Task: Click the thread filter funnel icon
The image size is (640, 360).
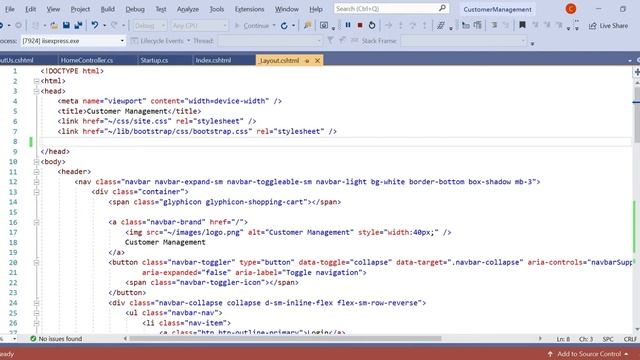Action: (x=331, y=40)
